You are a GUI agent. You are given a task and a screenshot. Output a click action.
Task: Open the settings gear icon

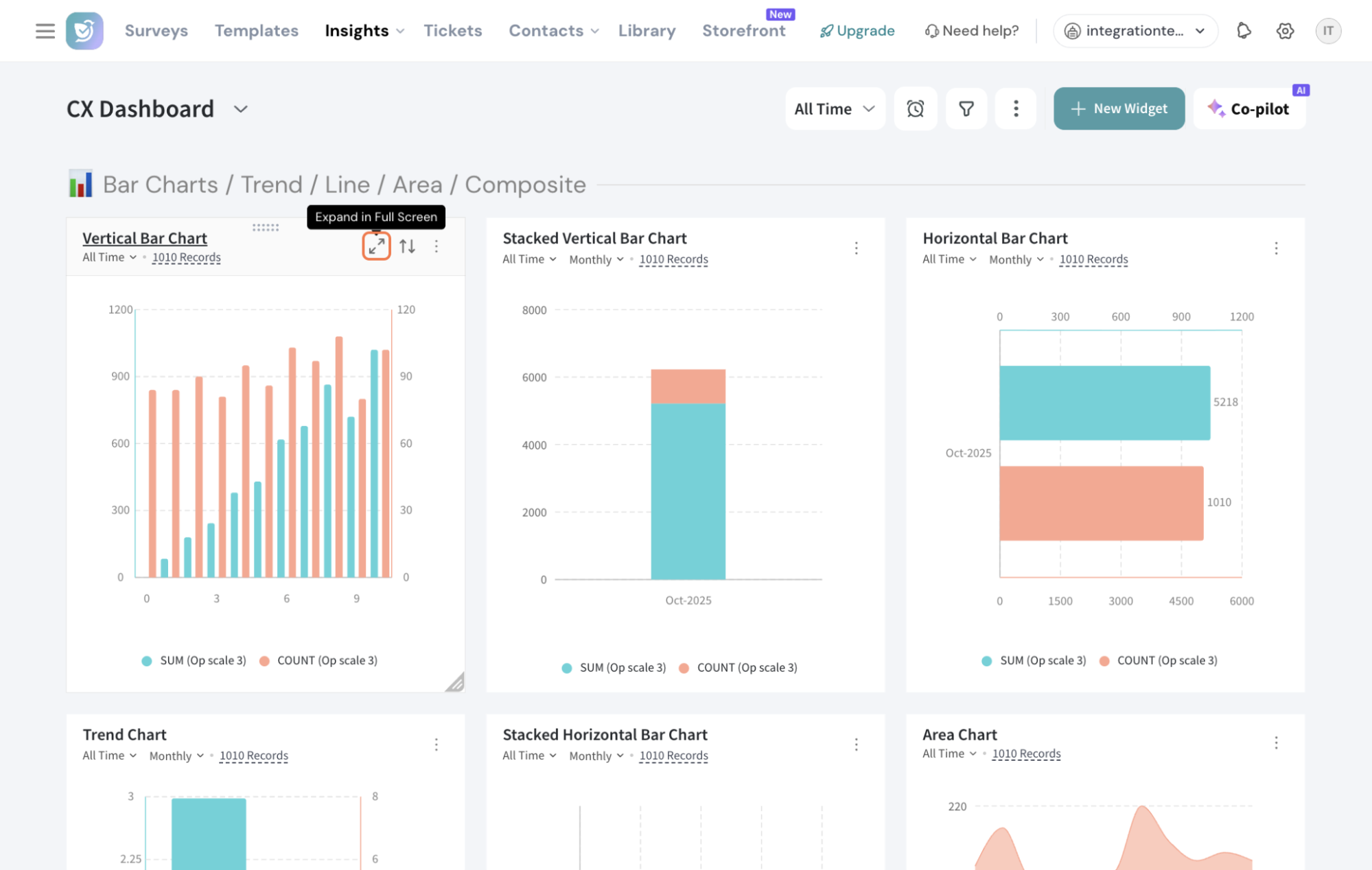click(1285, 31)
